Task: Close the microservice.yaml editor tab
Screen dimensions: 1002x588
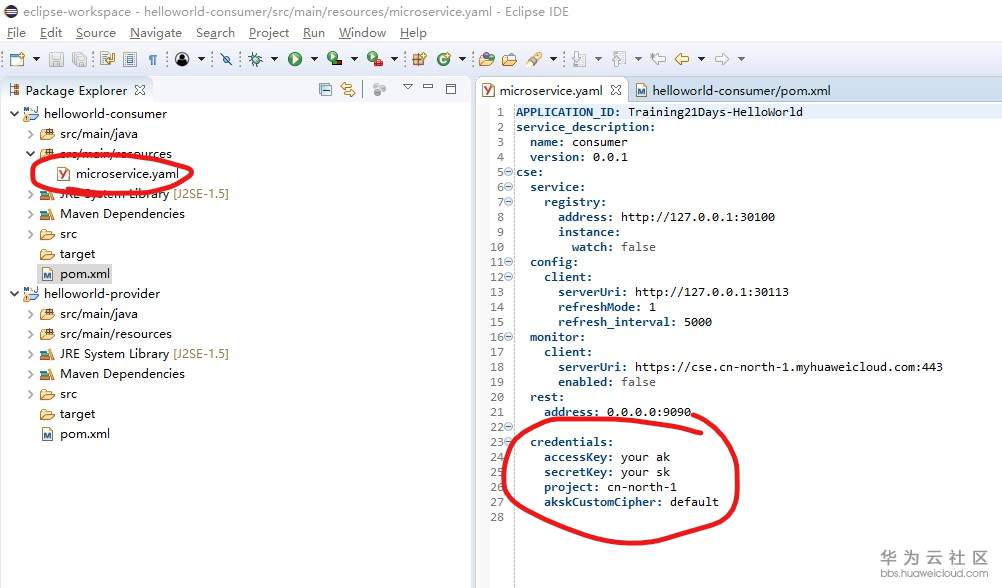Action: 615,90
